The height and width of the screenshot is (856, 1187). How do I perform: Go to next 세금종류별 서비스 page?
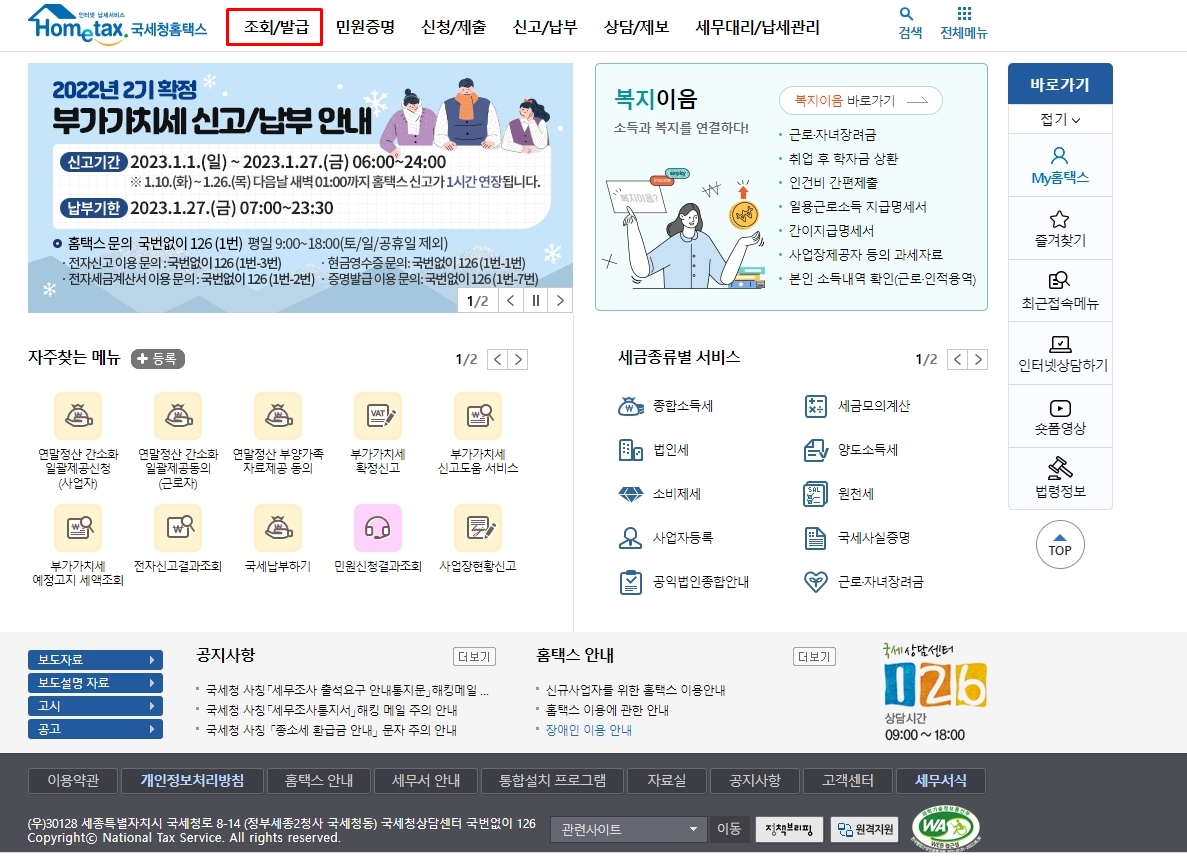pyautogui.click(x=978, y=360)
